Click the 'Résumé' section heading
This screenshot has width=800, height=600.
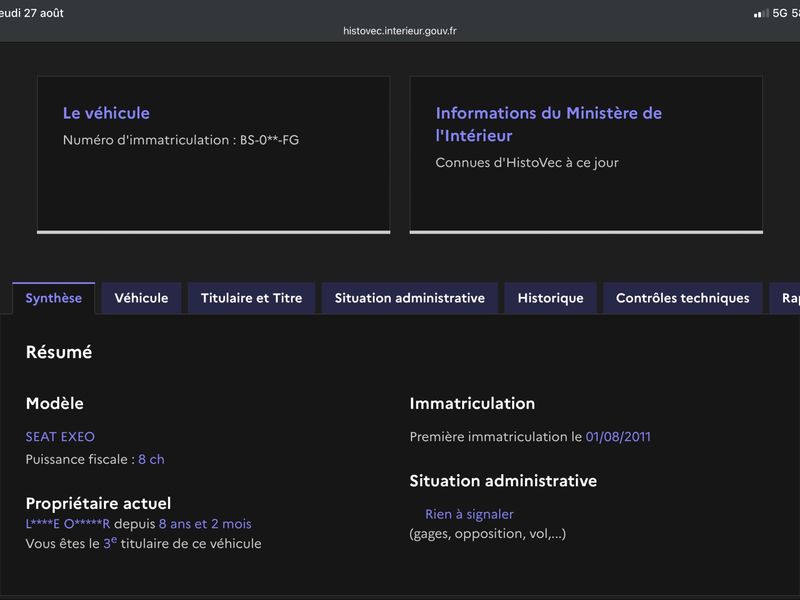pyautogui.click(x=59, y=352)
